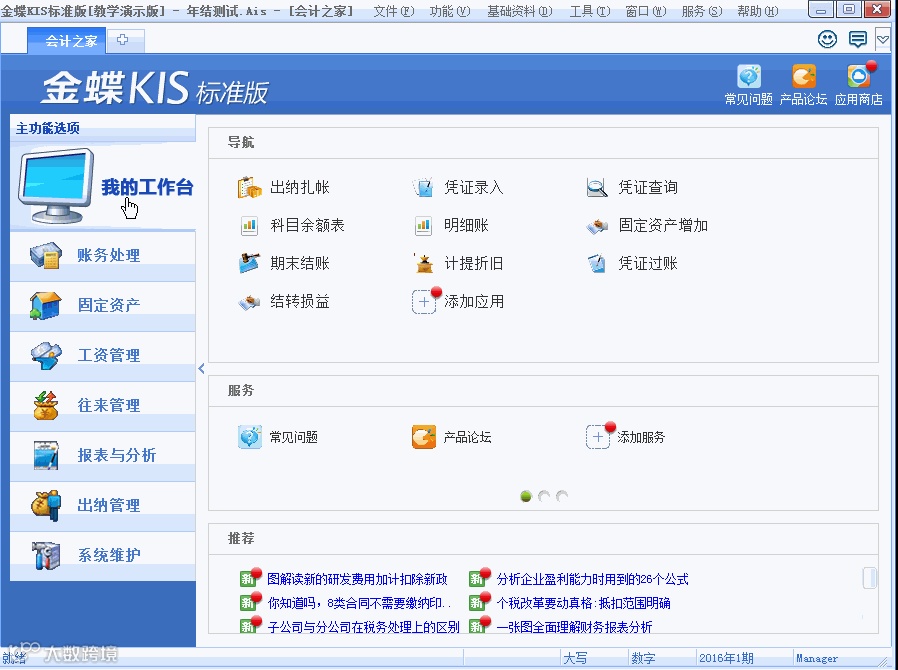Switch to the 会计之家 tab
Image resolution: width=898 pixels, height=670 pixels.
point(66,41)
